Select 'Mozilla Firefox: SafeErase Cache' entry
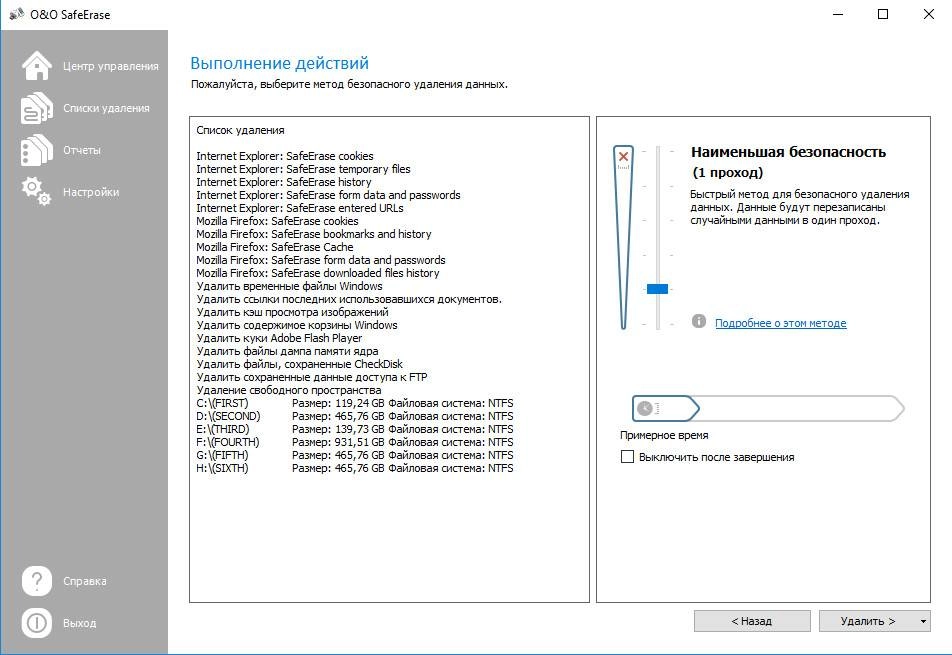 pyautogui.click(x=274, y=247)
